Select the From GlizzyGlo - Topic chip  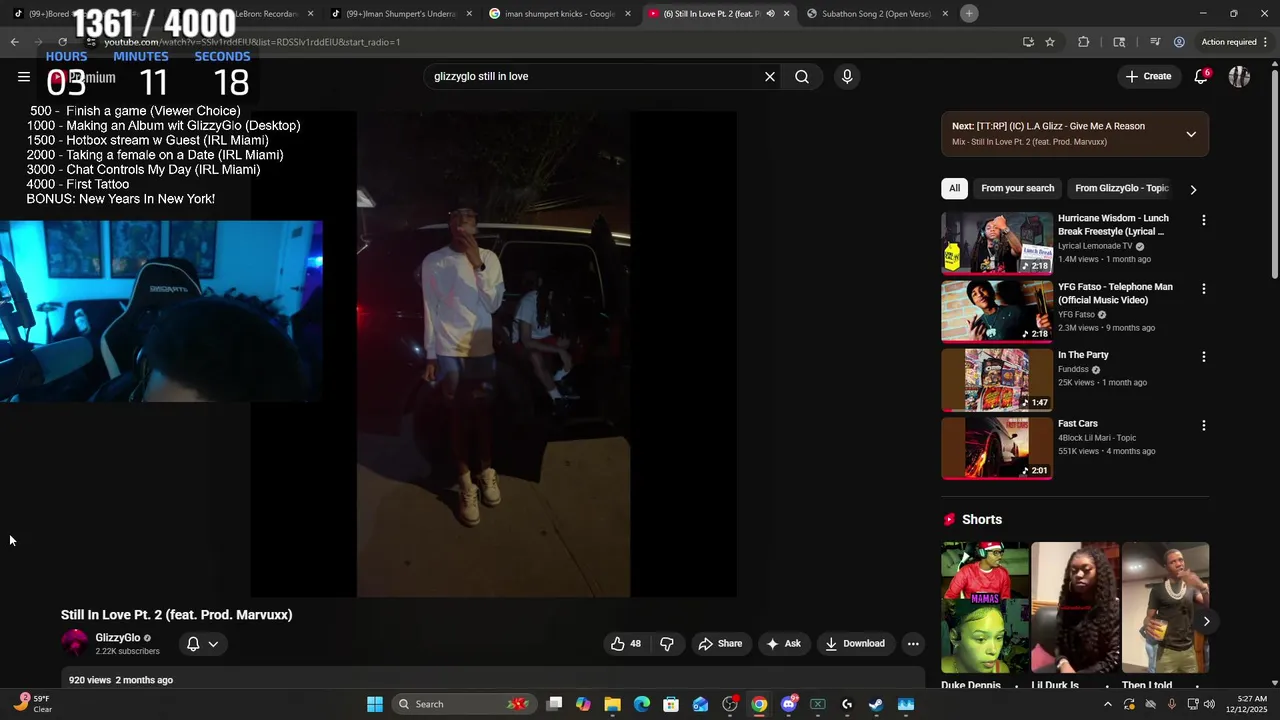1121,188
